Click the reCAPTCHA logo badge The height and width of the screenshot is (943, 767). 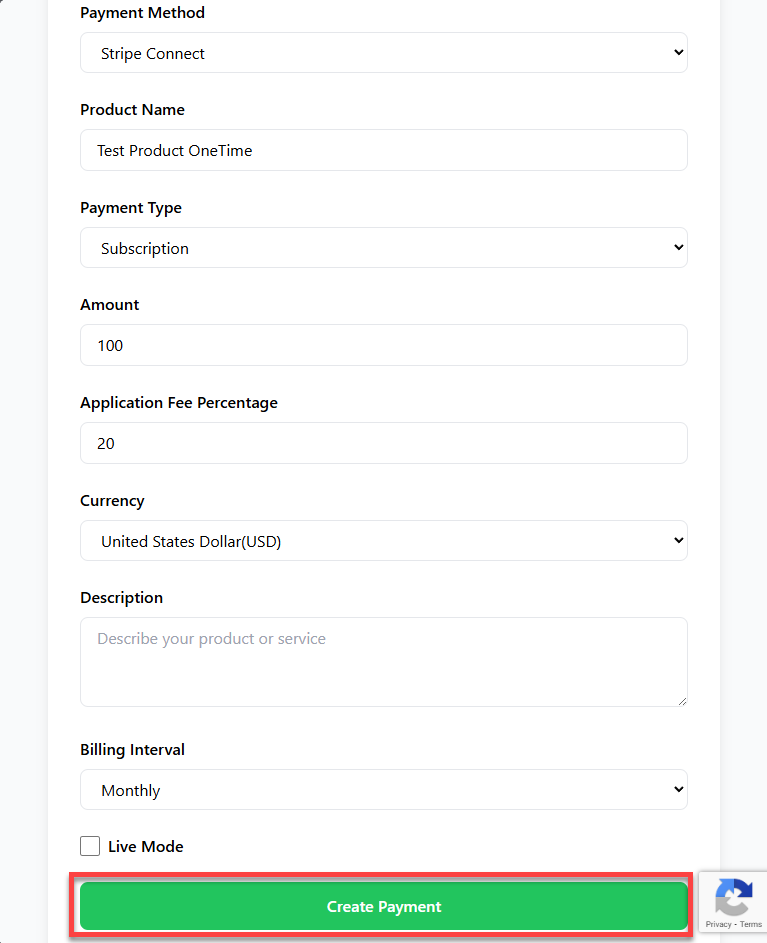[733, 897]
